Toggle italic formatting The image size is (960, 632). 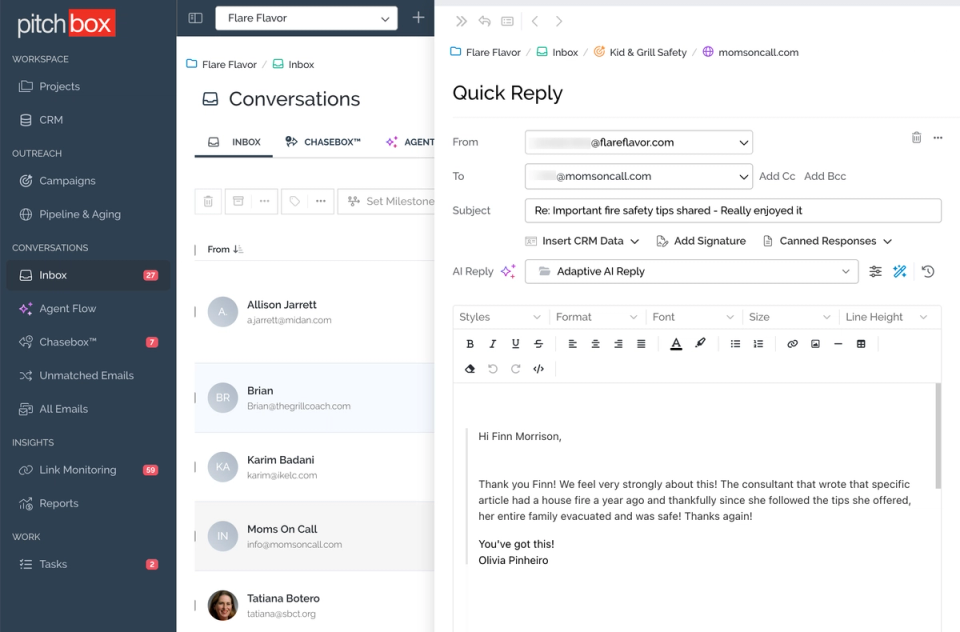(493, 344)
